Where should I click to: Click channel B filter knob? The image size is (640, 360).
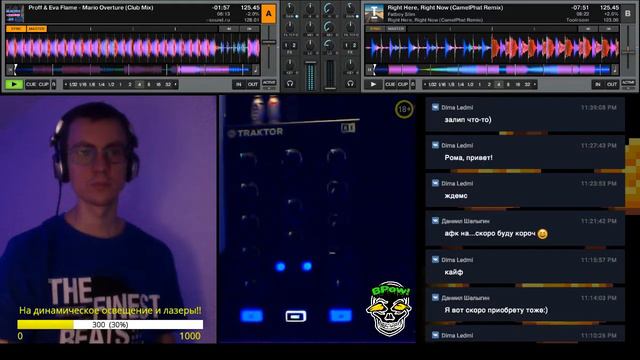tap(350, 27)
